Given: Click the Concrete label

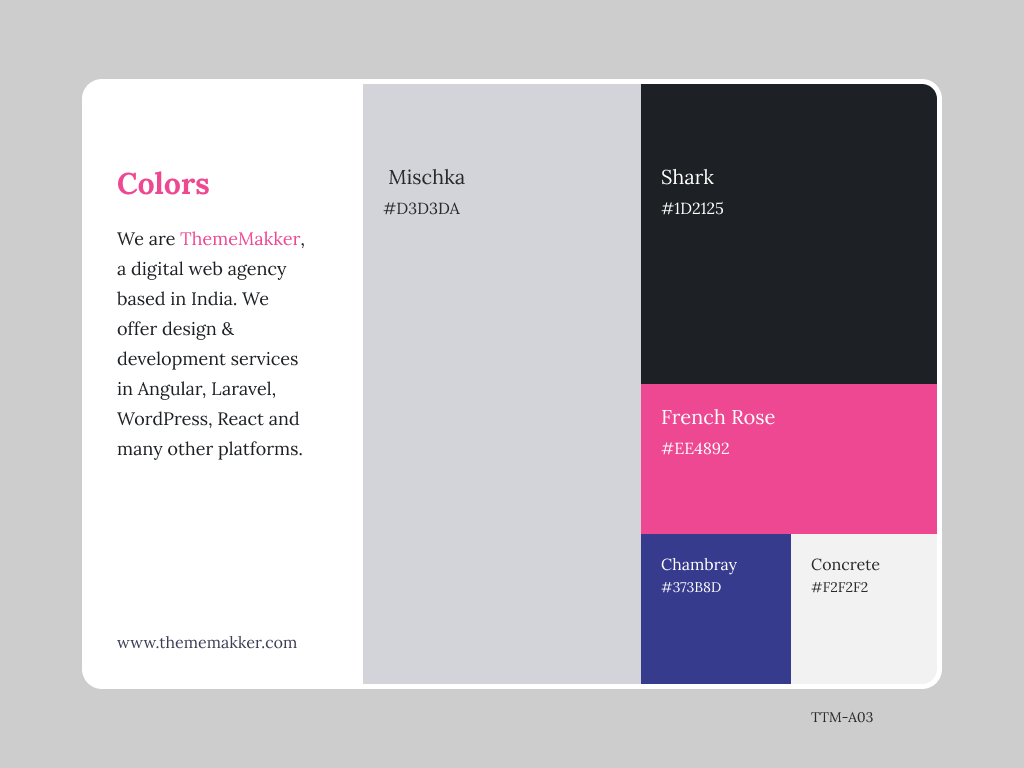Looking at the screenshot, I should tap(845, 564).
